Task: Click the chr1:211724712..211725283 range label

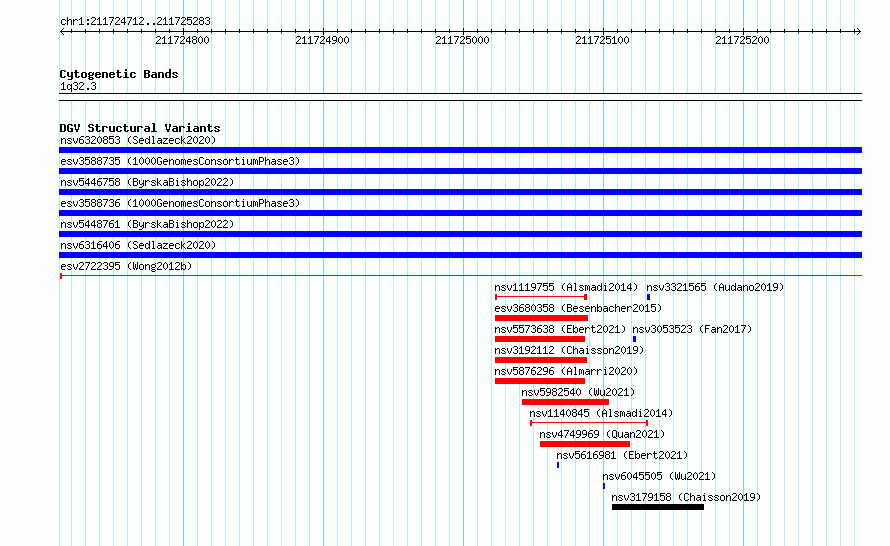Action: pyautogui.click(x=135, y=22)
